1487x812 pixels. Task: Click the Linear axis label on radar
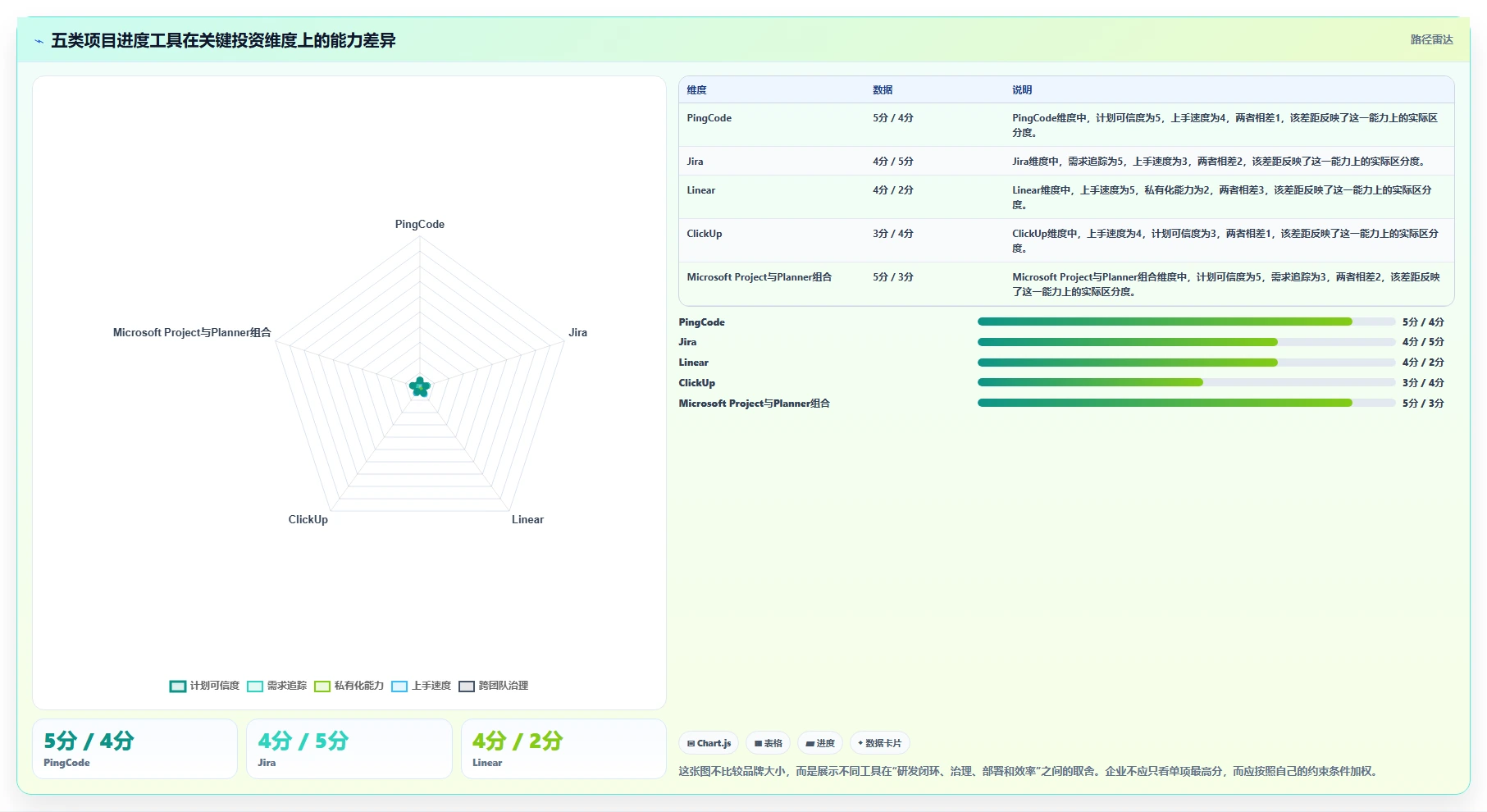[527, 520]
